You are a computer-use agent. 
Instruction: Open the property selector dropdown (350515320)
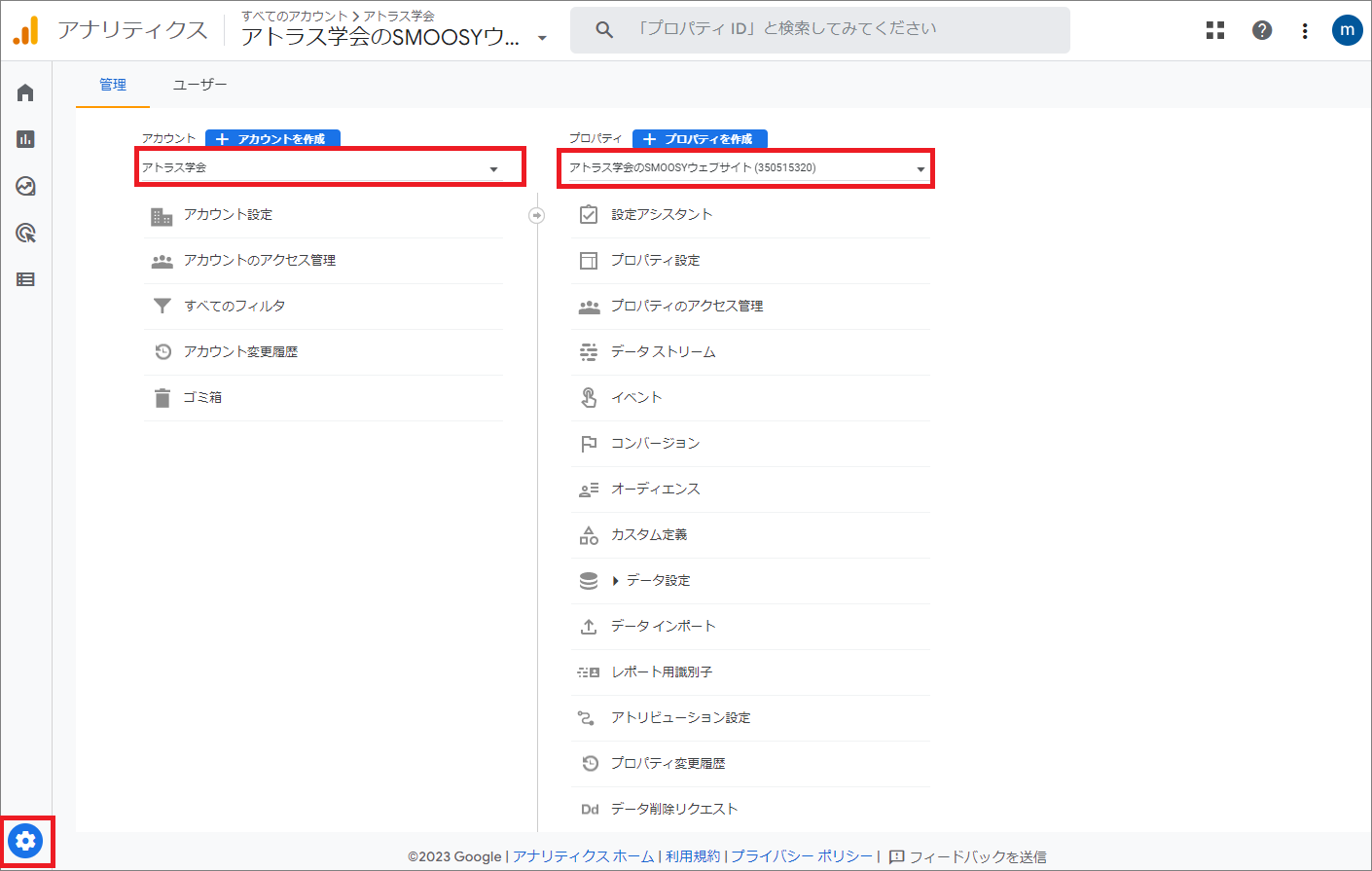point(747,168)
